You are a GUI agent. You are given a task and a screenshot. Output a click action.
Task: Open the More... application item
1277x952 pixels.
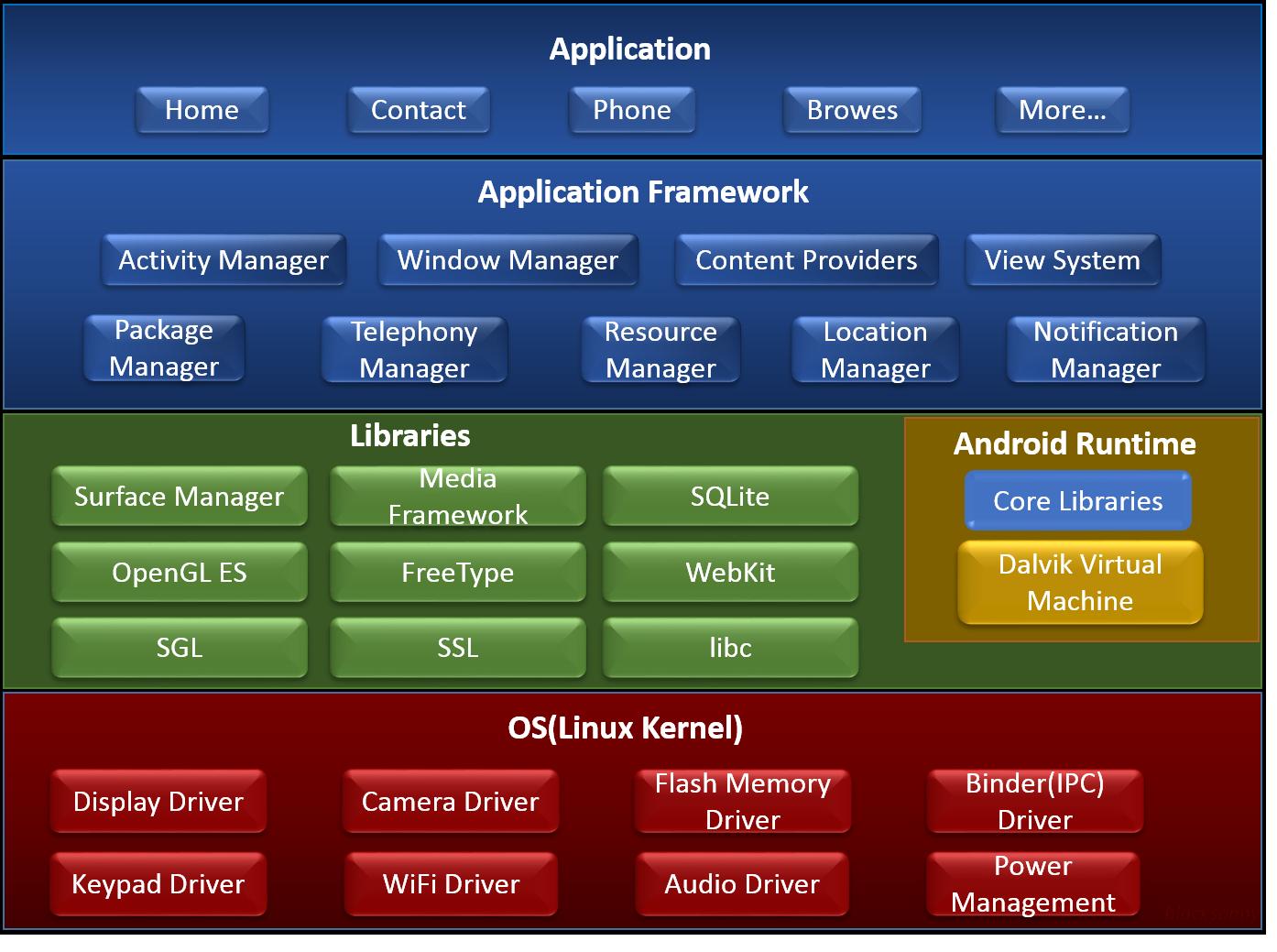coord(1062,110)
